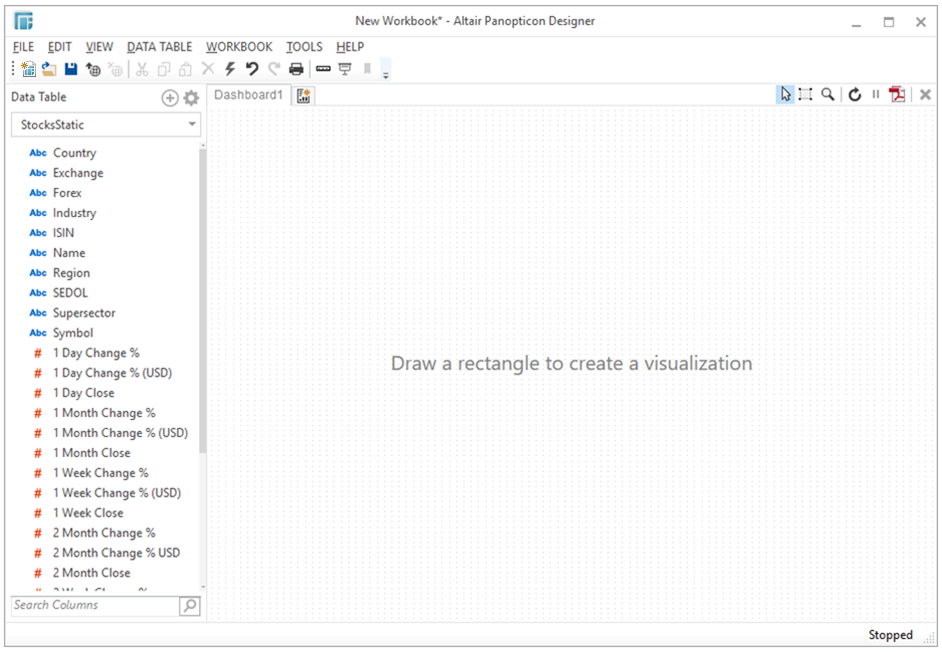Open the WORKBOOK menu

(x=239, y=46)
